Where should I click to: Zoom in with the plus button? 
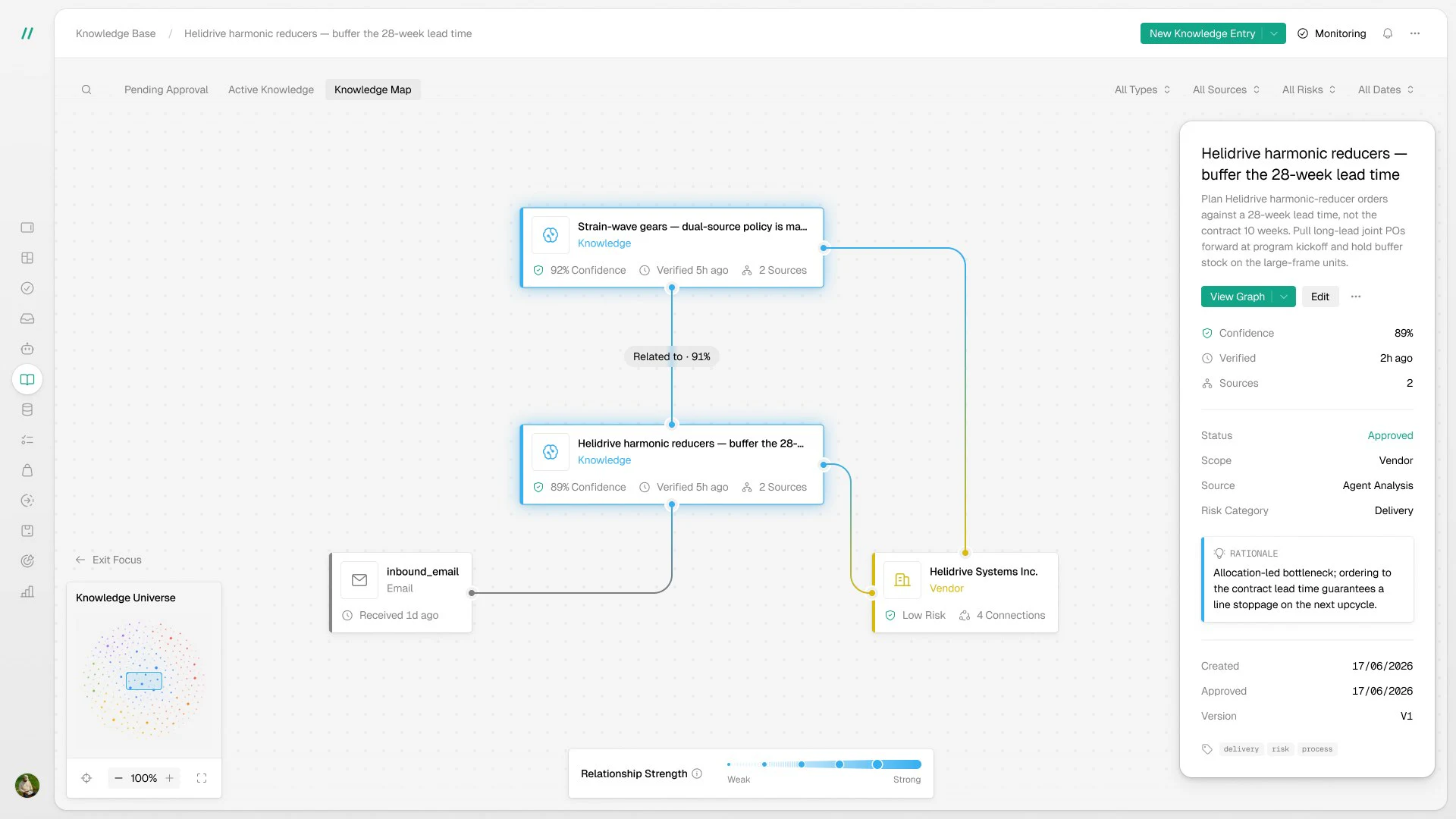click(x=170, y=778)
